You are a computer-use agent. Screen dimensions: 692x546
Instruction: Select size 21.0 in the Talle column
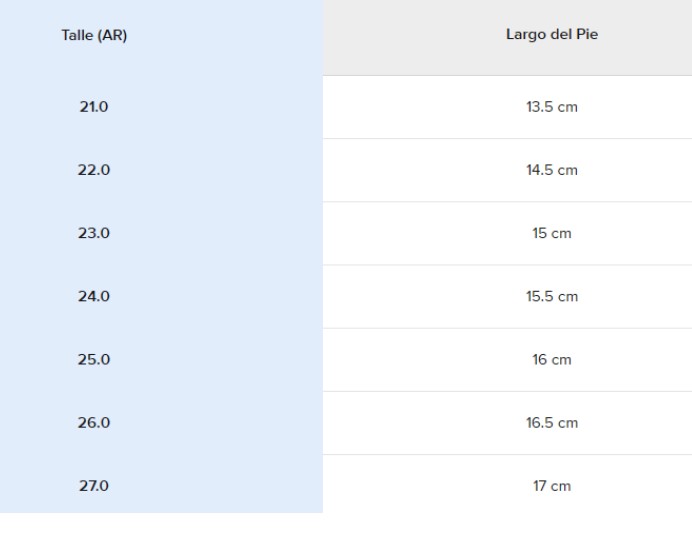click(94, 107)
